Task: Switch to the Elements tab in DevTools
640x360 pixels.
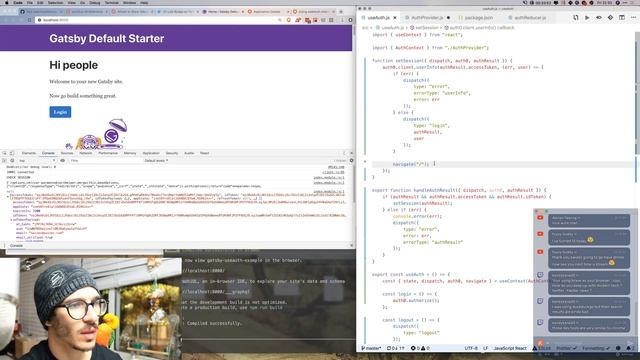Action: point(29,153)
